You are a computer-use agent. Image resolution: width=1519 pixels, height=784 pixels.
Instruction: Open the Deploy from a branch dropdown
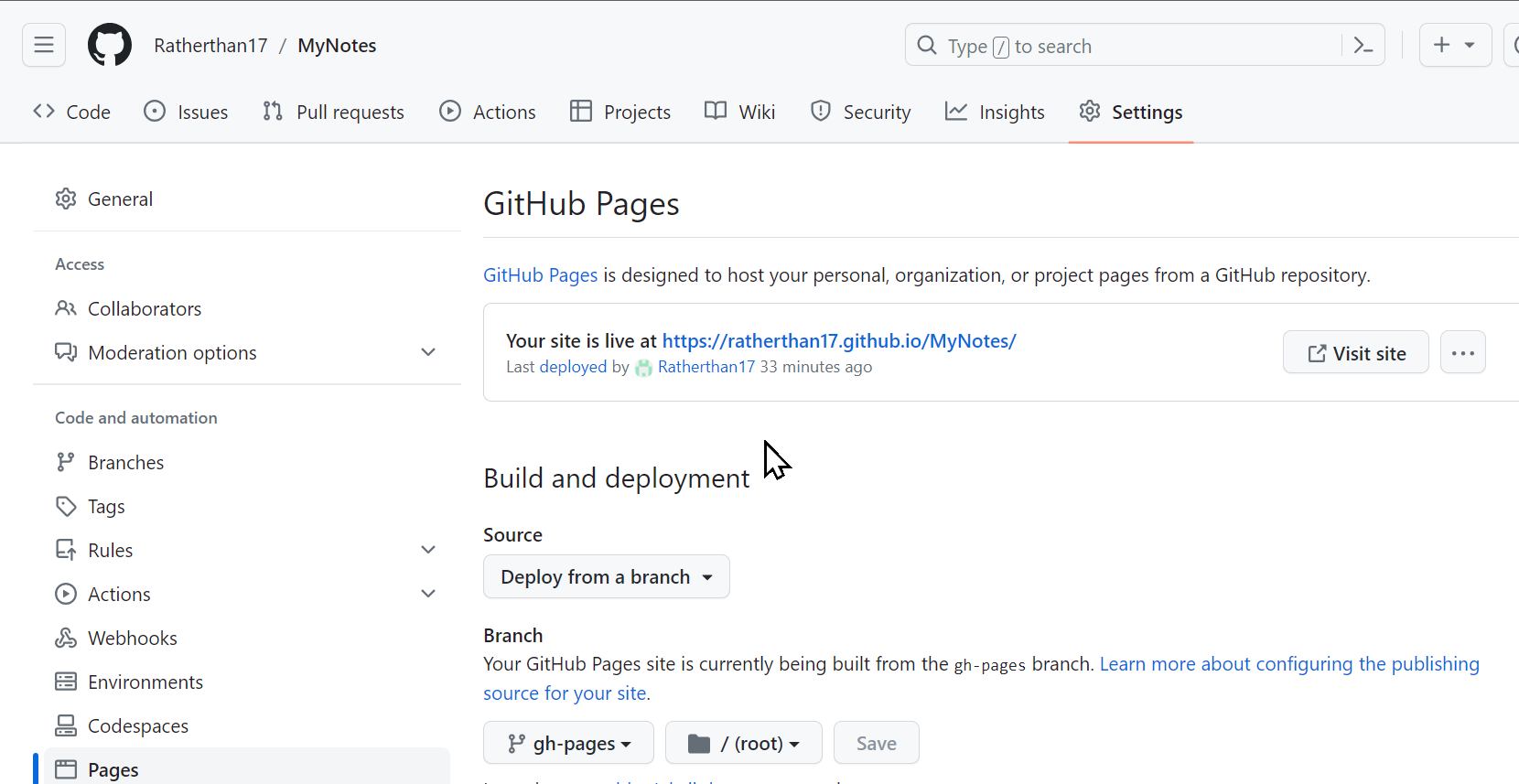click(x=607, y=576)
